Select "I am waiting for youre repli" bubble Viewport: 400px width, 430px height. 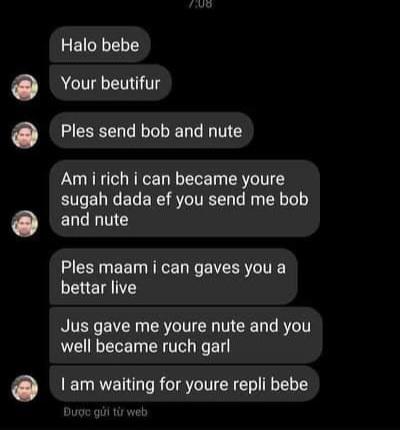184,384
